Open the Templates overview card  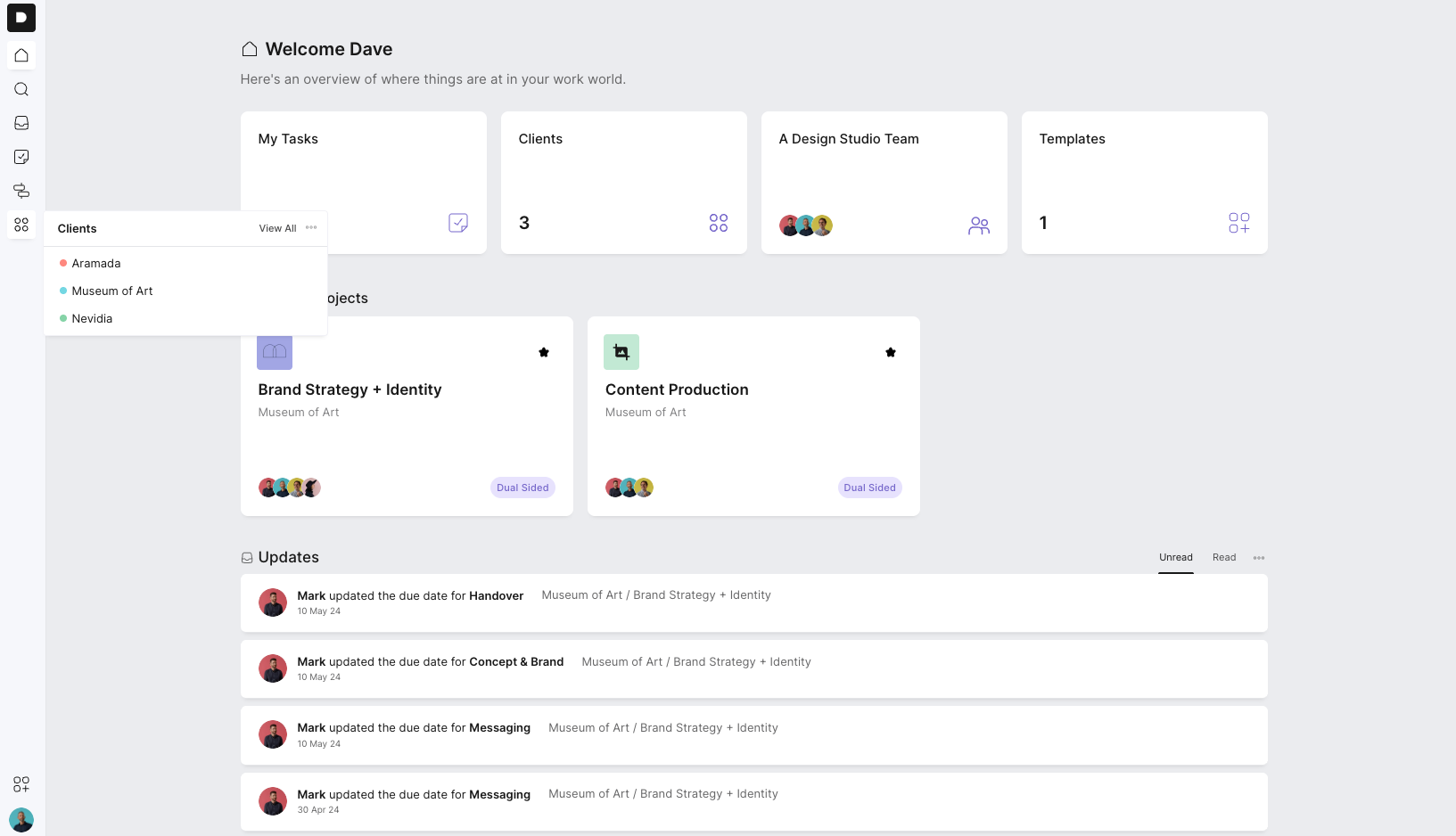click(1144, 183)
